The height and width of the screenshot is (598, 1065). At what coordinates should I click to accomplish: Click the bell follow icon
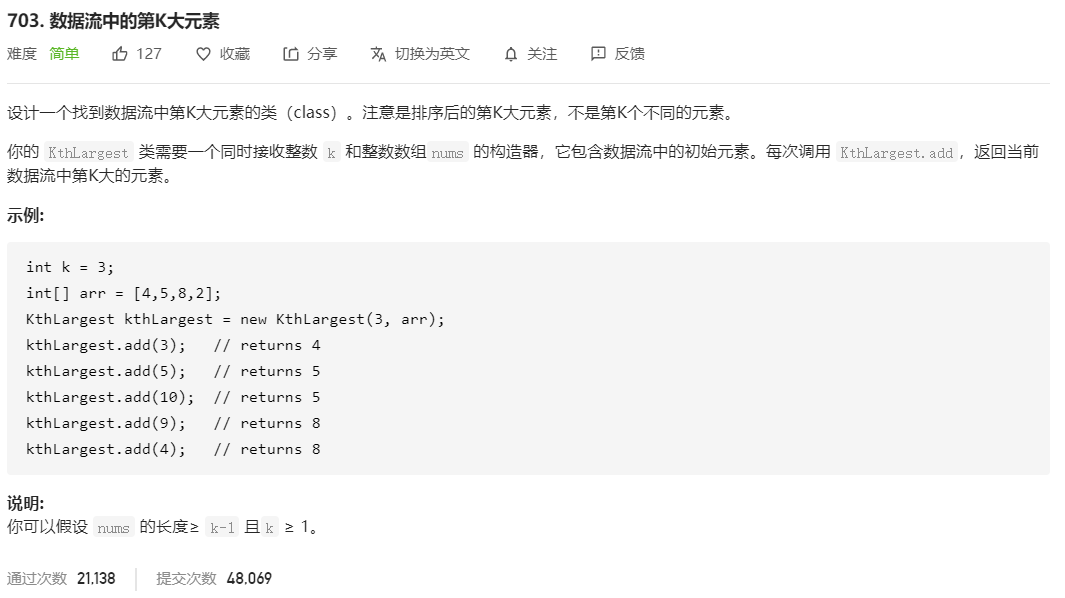[x=511, y=54]
